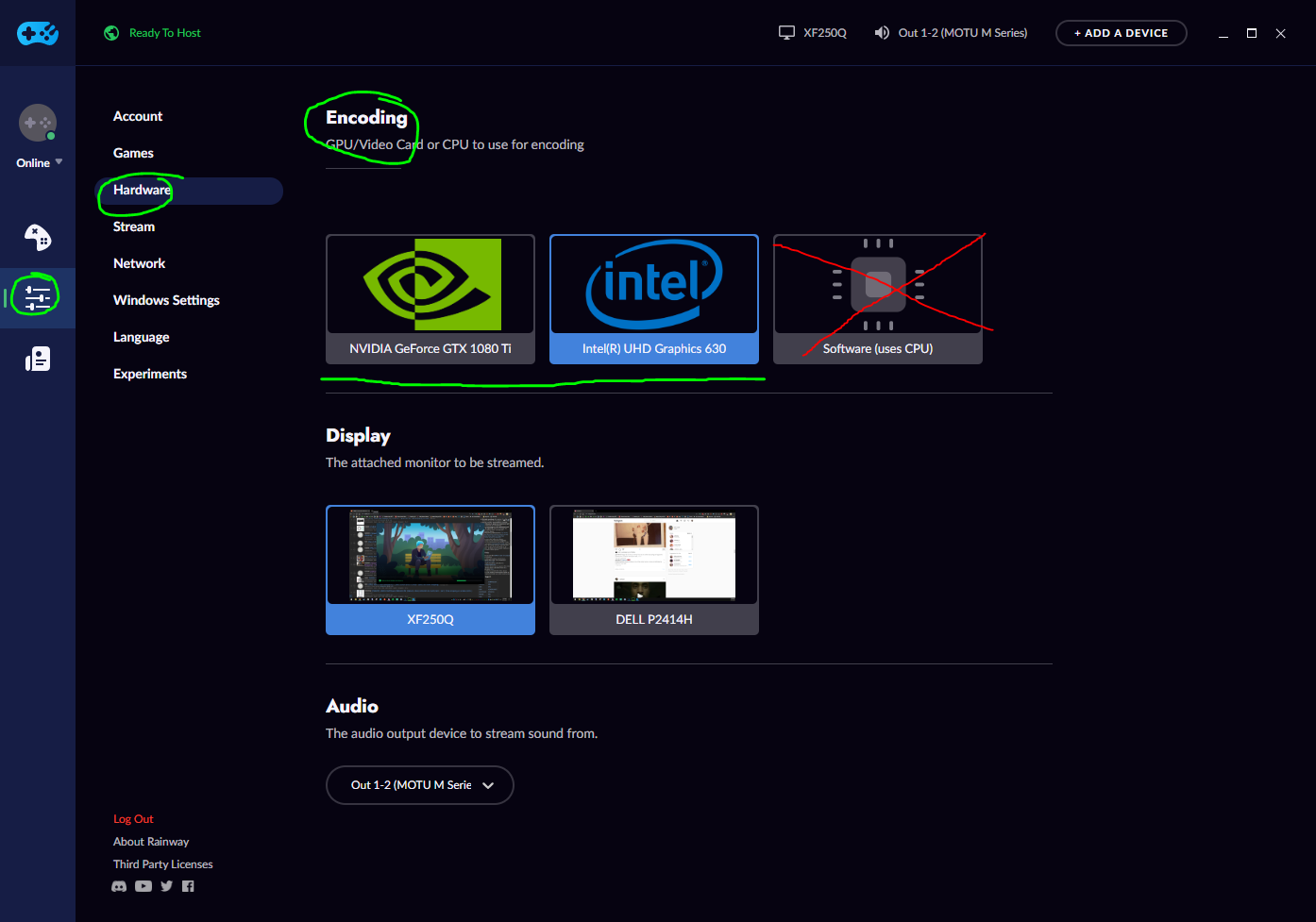Viewport: 1316px width, 922px height.
Task: Select the DELL P2414H display thumbnail
Action: coord(654,570)
